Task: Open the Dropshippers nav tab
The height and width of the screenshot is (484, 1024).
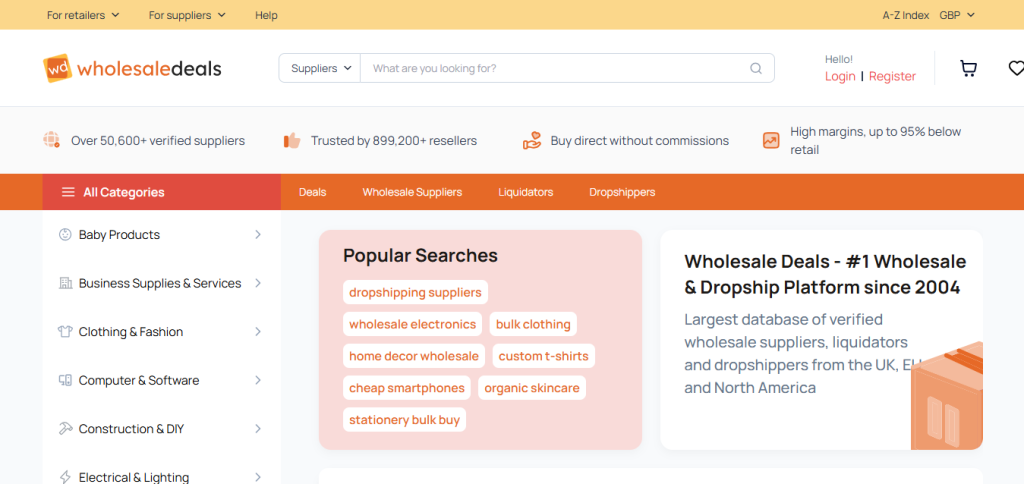Action: [622, 192]
